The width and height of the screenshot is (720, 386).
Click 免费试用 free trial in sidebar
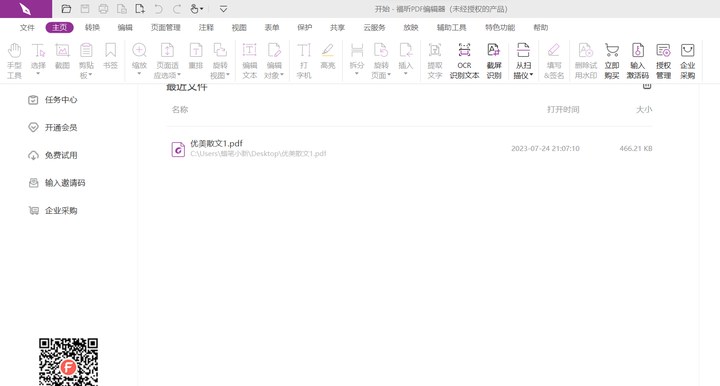pos(52,155)
